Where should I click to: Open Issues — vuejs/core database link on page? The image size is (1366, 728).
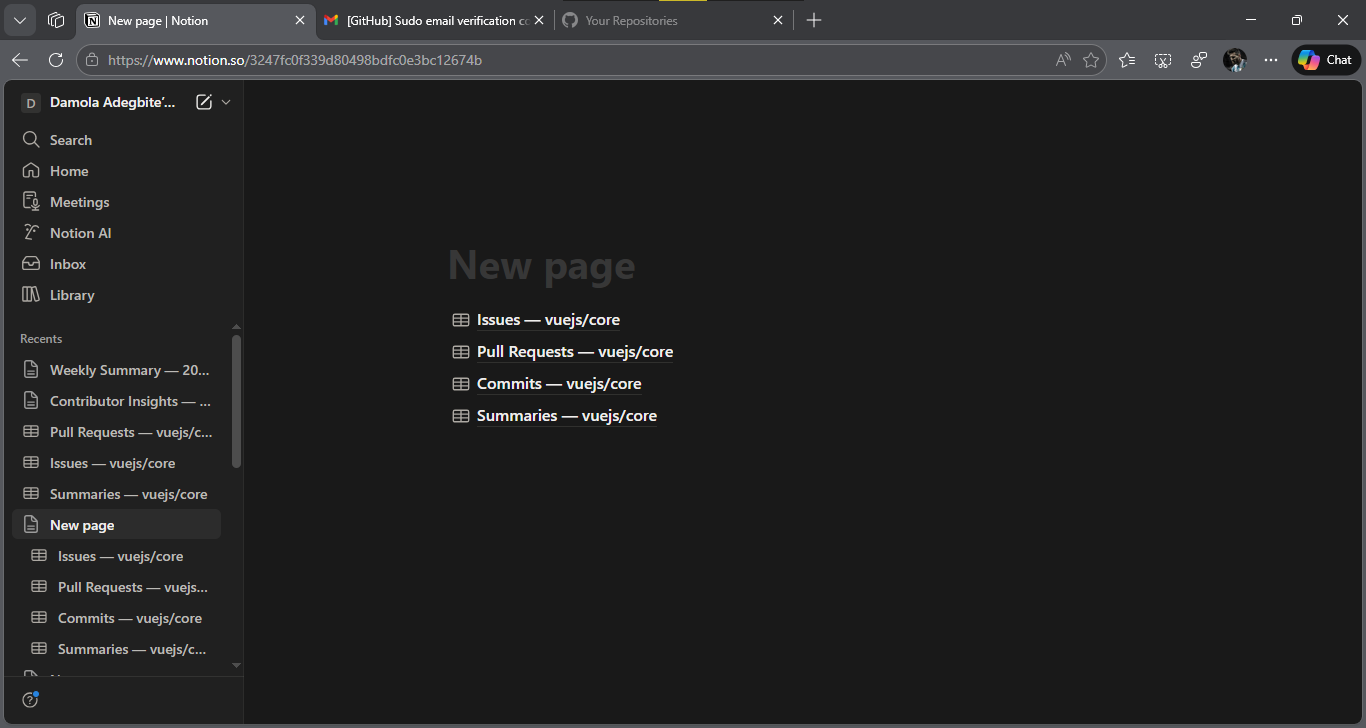(x=548, y=320)
